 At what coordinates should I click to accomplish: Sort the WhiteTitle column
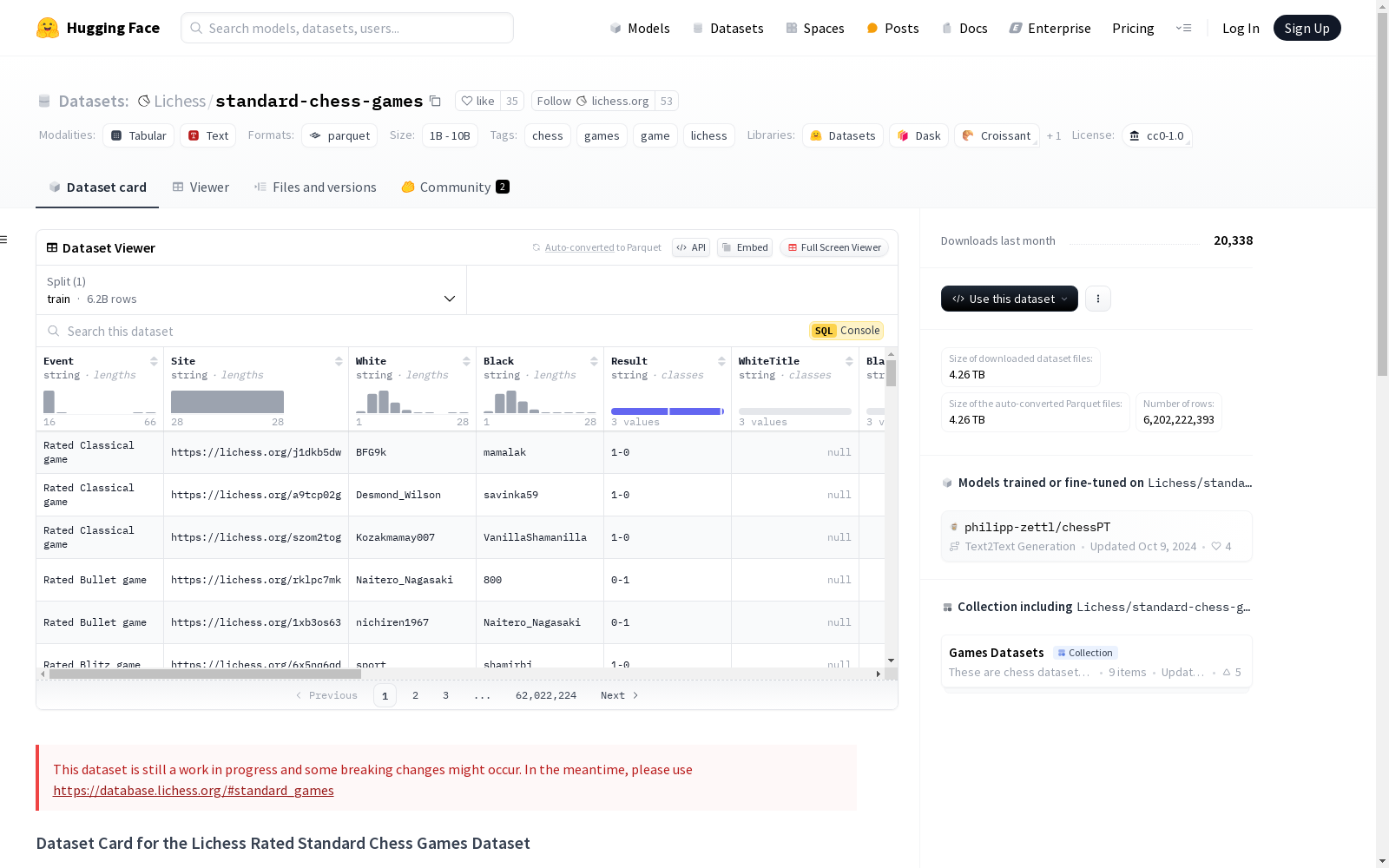pos(849,361)
